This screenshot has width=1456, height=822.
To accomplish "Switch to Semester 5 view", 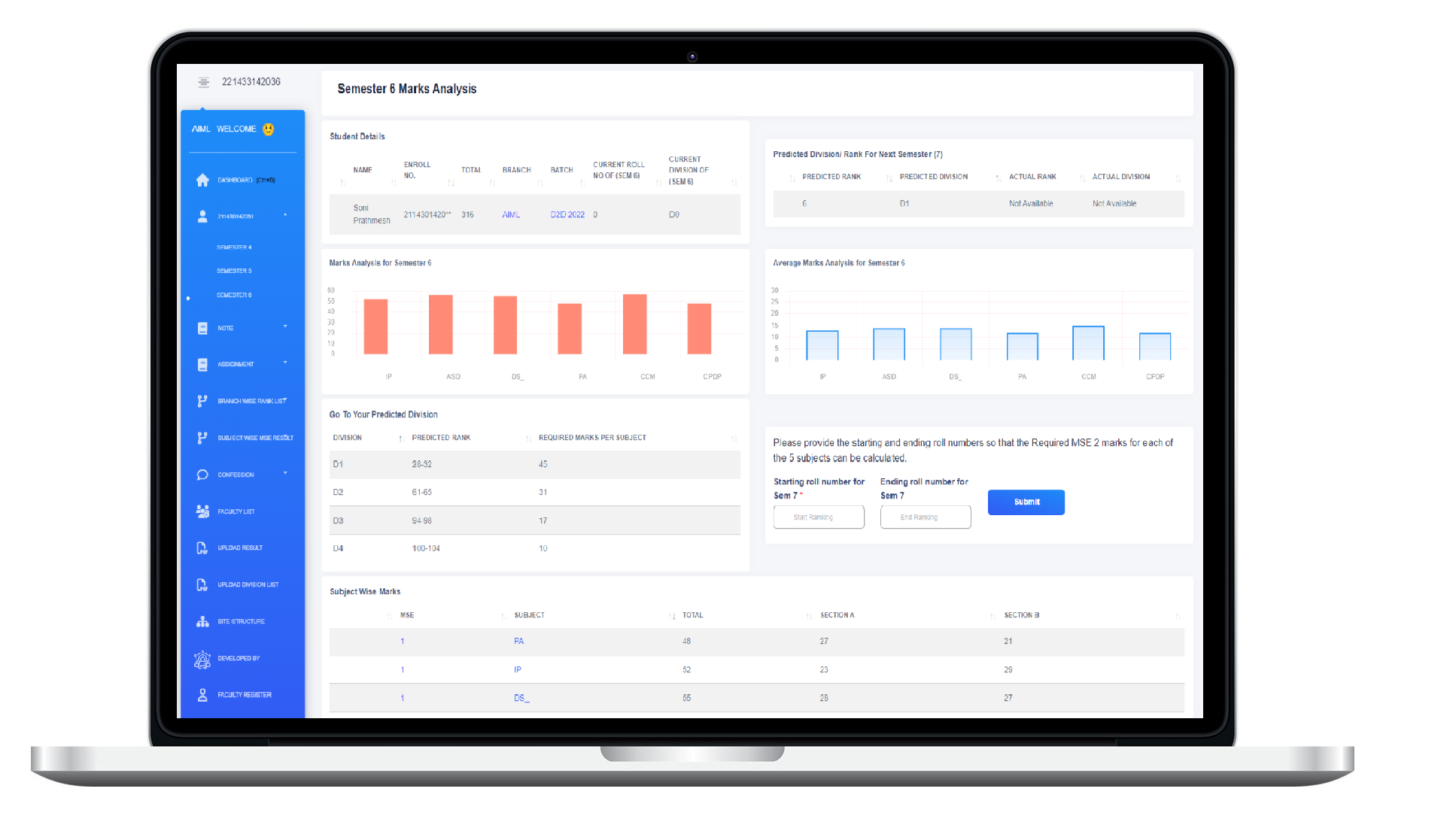I will point(234,270).
